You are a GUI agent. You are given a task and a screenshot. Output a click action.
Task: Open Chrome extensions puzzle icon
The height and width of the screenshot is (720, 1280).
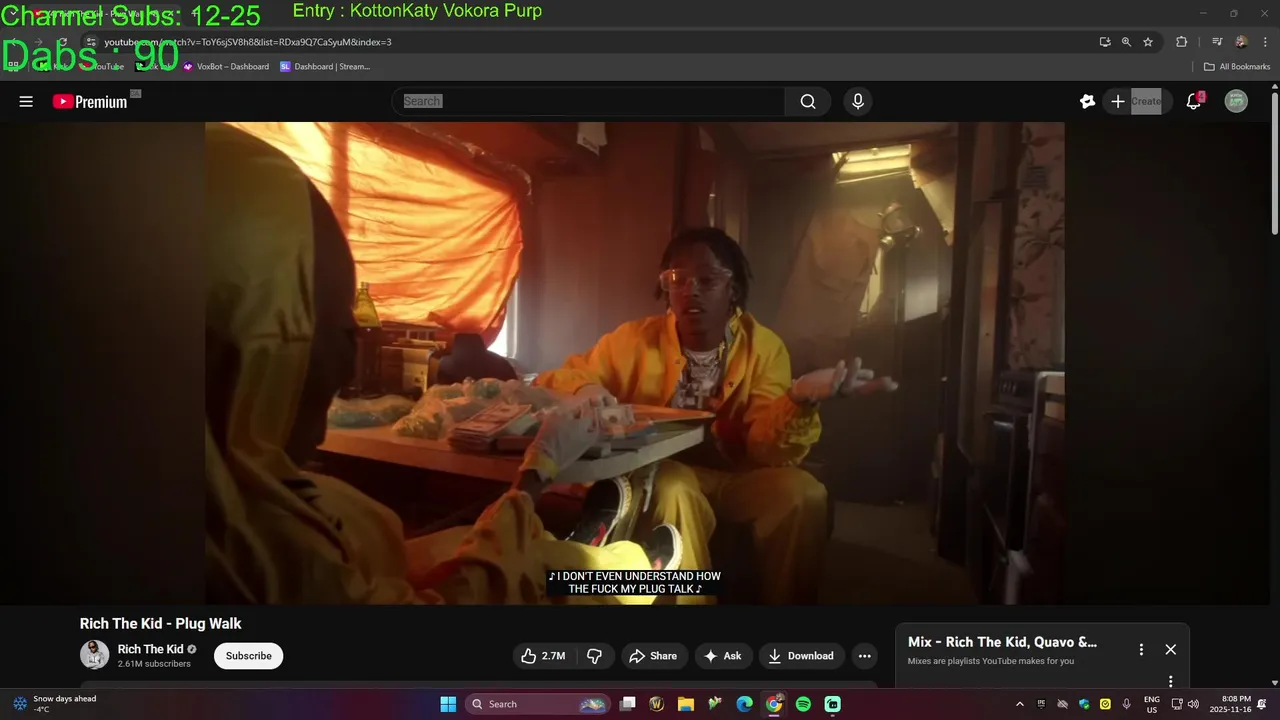pos(1182,42)
